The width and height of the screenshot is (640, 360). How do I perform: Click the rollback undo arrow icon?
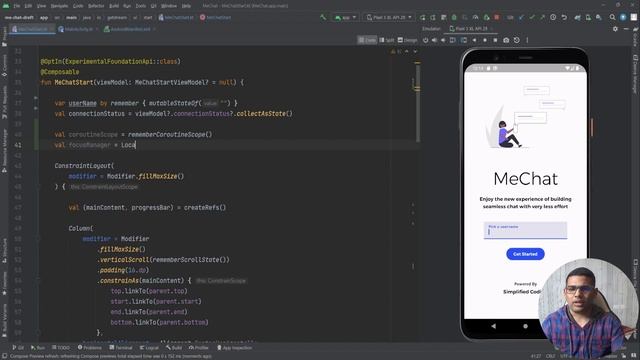coord(564,18)
